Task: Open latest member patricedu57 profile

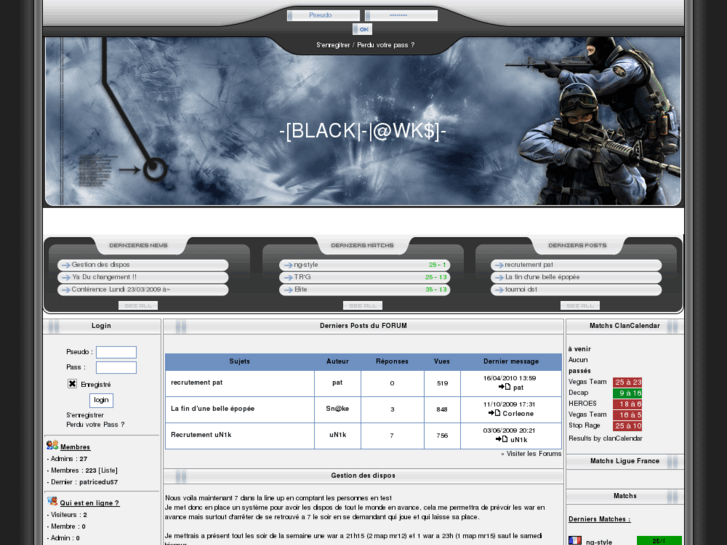Action: point(98,482)
